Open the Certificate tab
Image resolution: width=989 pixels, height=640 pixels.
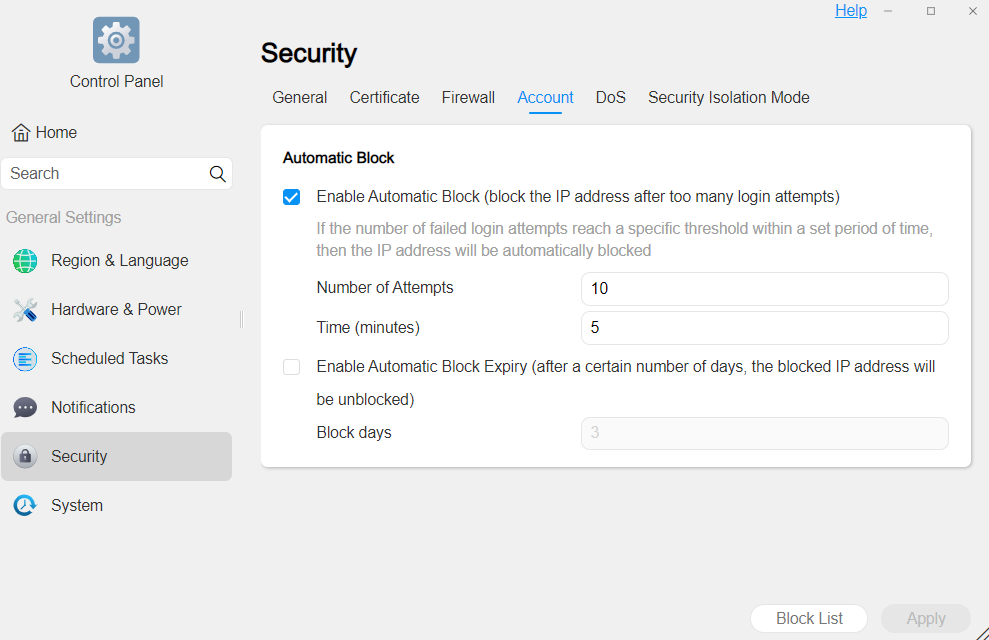click(384, 98)
